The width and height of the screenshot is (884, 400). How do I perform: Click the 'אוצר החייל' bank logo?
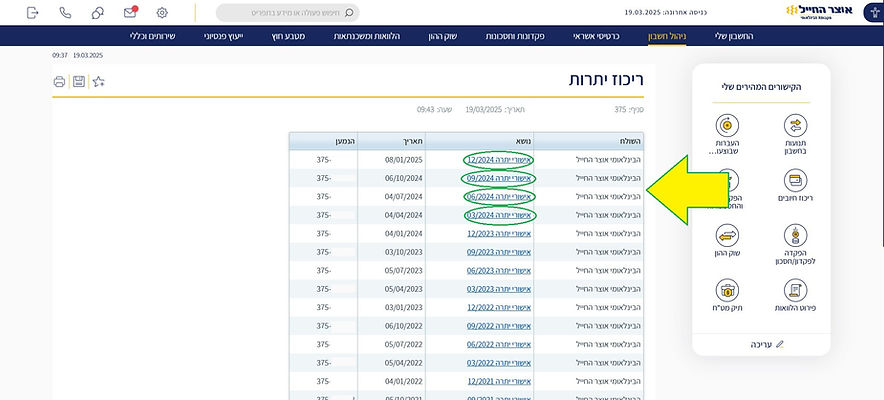[x=819, y=11]
